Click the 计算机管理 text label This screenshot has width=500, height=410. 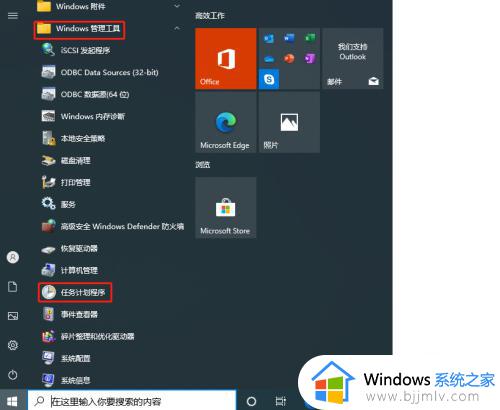pyautogui.click(x=79, y=270)
